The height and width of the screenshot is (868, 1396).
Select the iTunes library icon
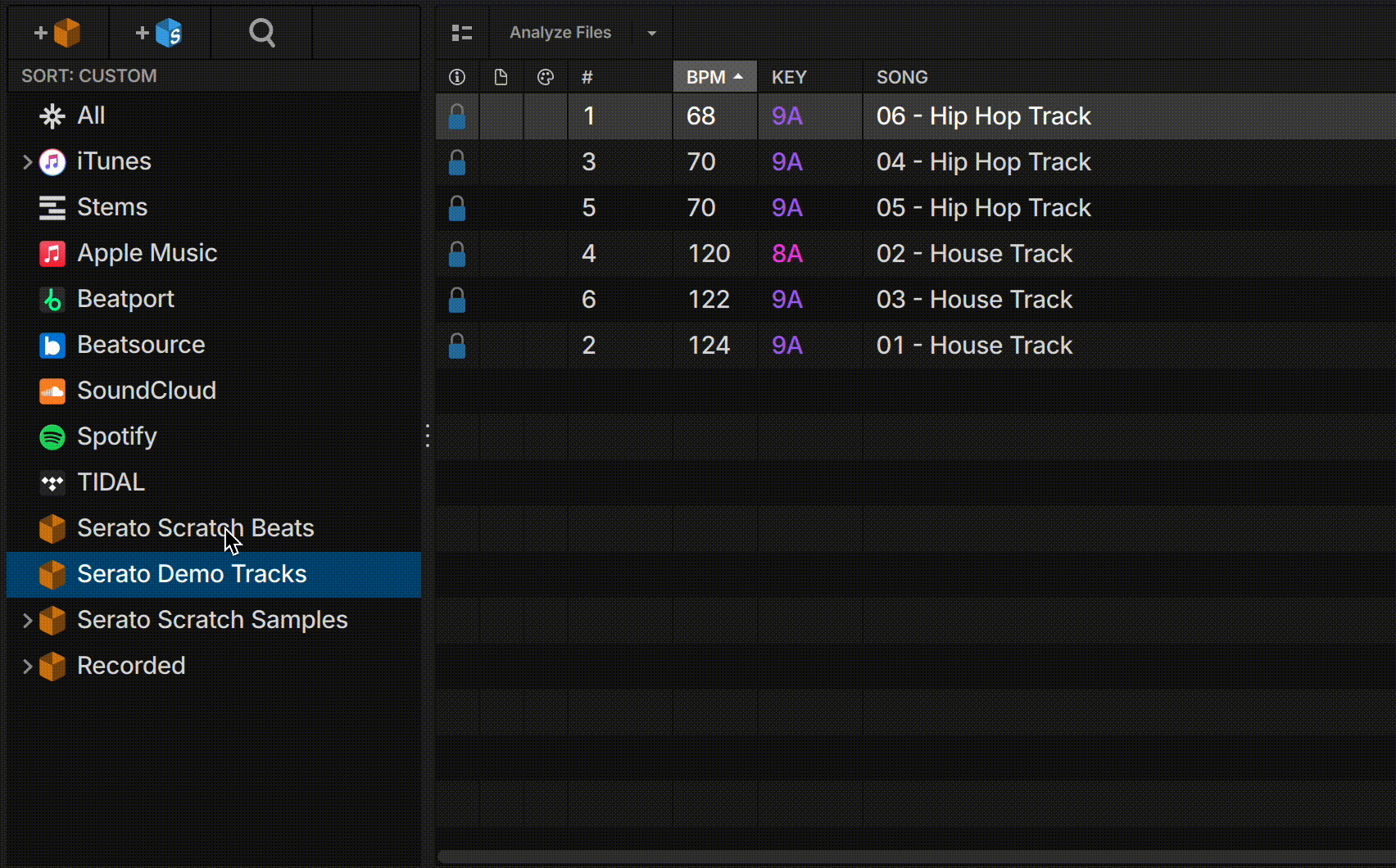click(x=52, y=162)
